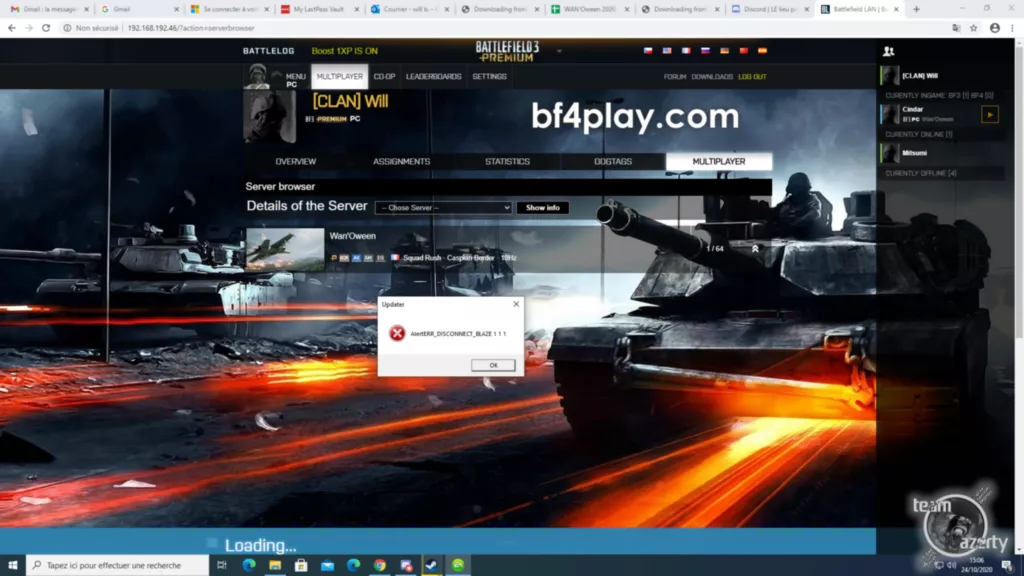Image resolution: width=1024 pixels, height=576 pixels.
Task: Click the large [CLAN] Will profile portrait
Action: click(270, 116)
